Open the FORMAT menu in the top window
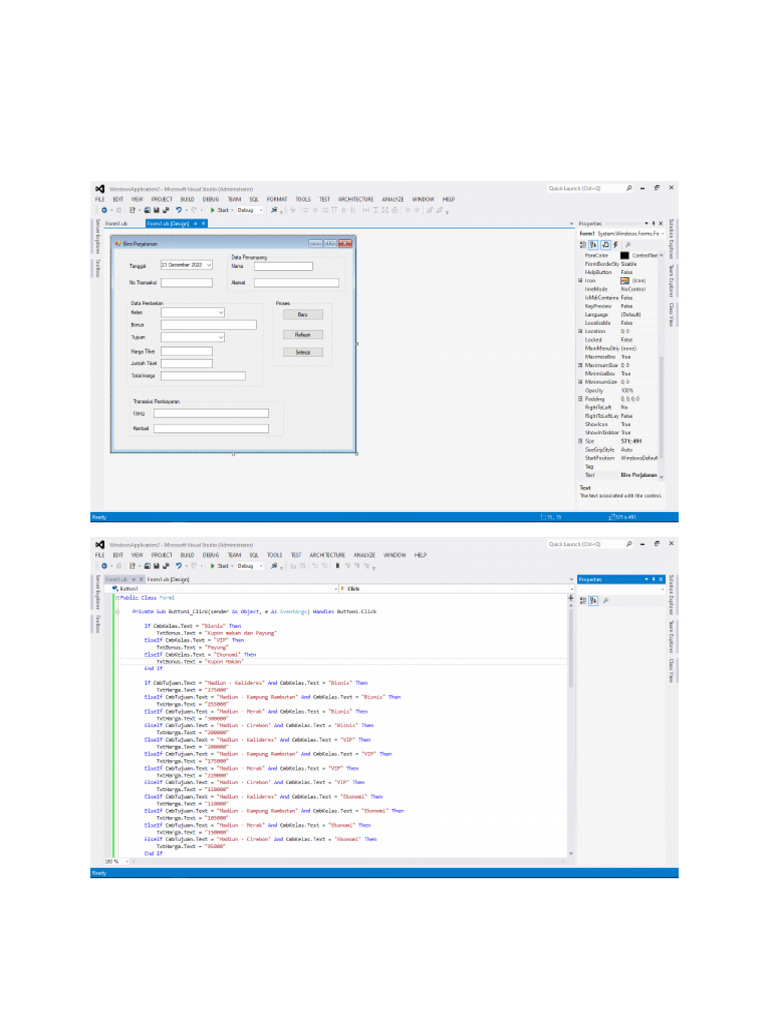The height and width of the screenshot is (1024, 768). (276, 199)
